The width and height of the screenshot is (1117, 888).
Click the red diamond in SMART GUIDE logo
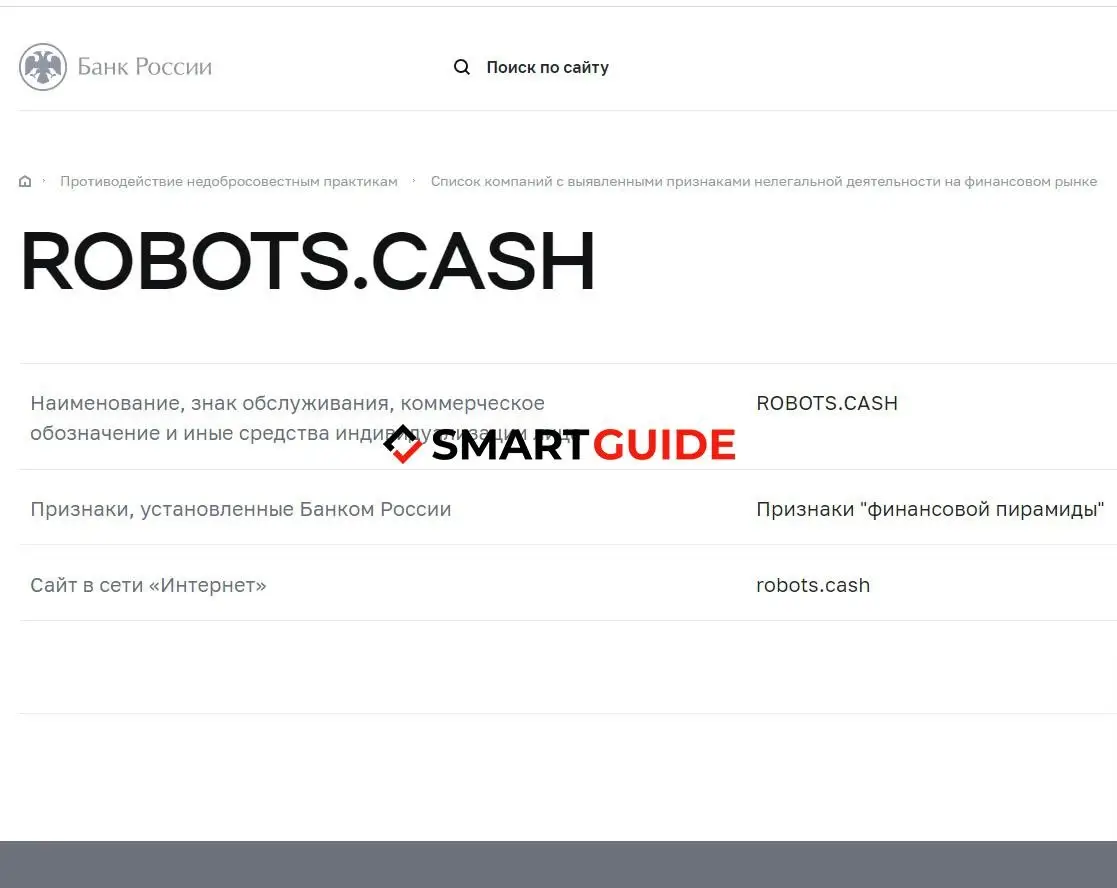(x=403, y=444)
